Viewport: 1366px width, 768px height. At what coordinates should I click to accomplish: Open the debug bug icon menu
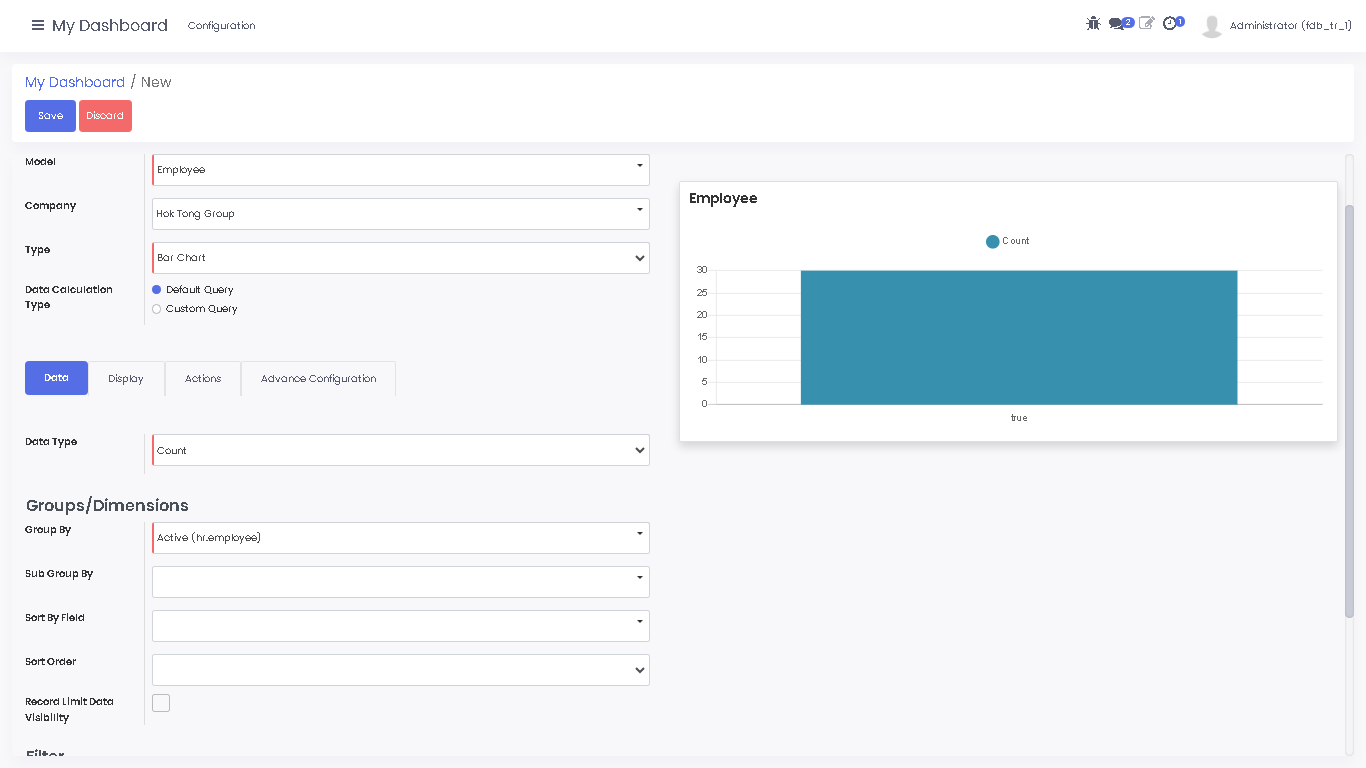click(1093, 23)
